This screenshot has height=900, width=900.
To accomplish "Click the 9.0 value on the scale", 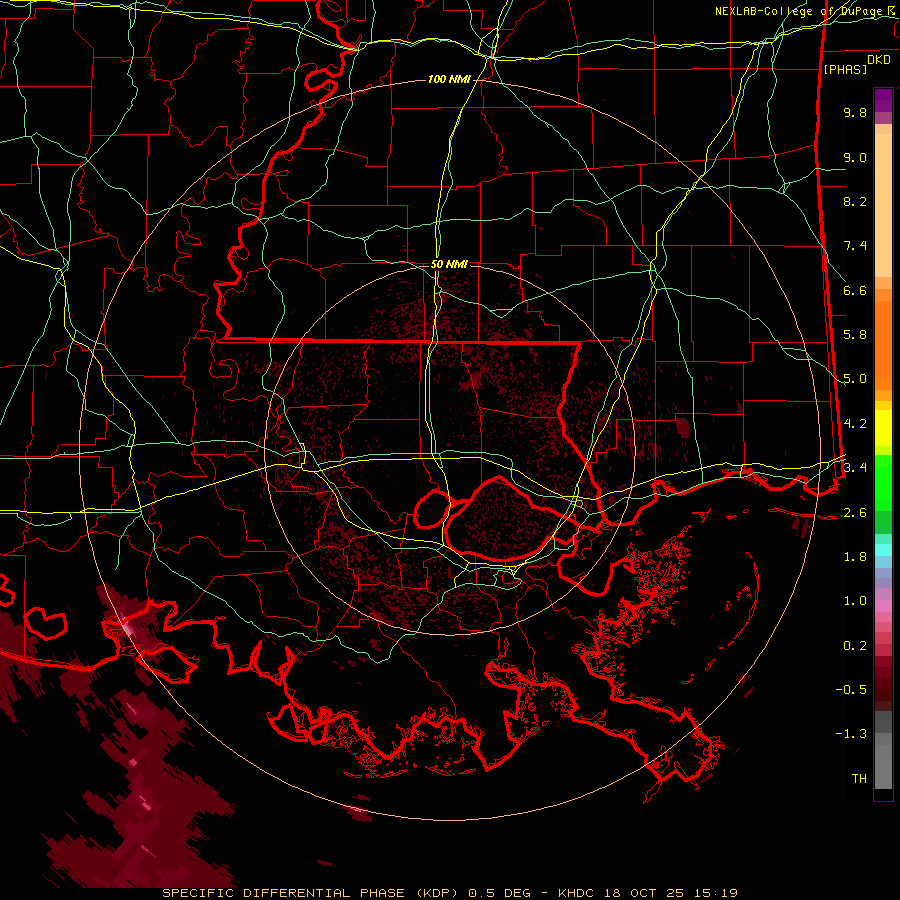I will 855,157.
